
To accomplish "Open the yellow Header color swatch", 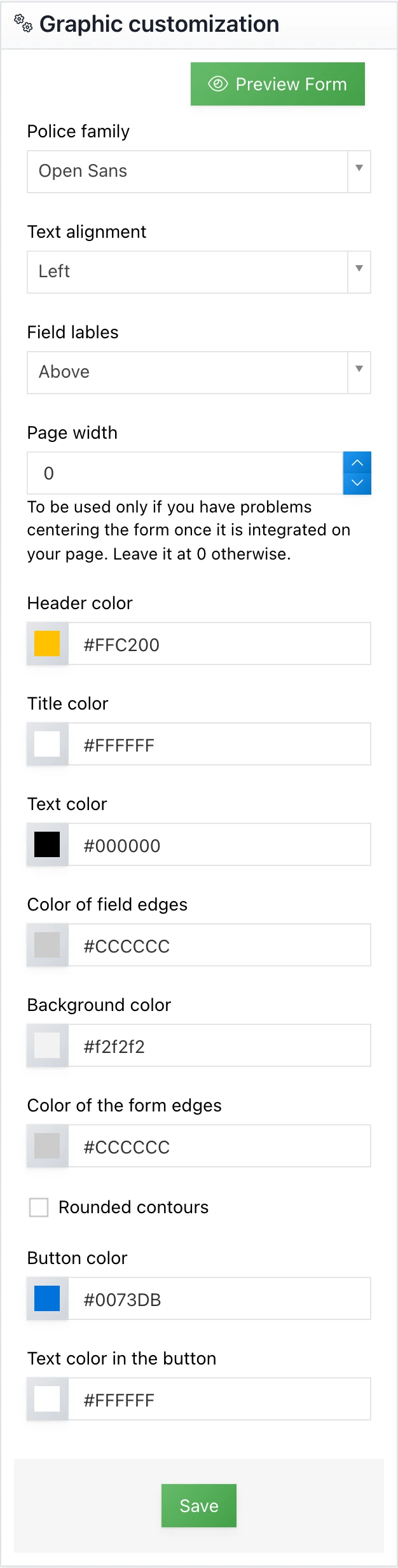I will (x=46, y=643).
